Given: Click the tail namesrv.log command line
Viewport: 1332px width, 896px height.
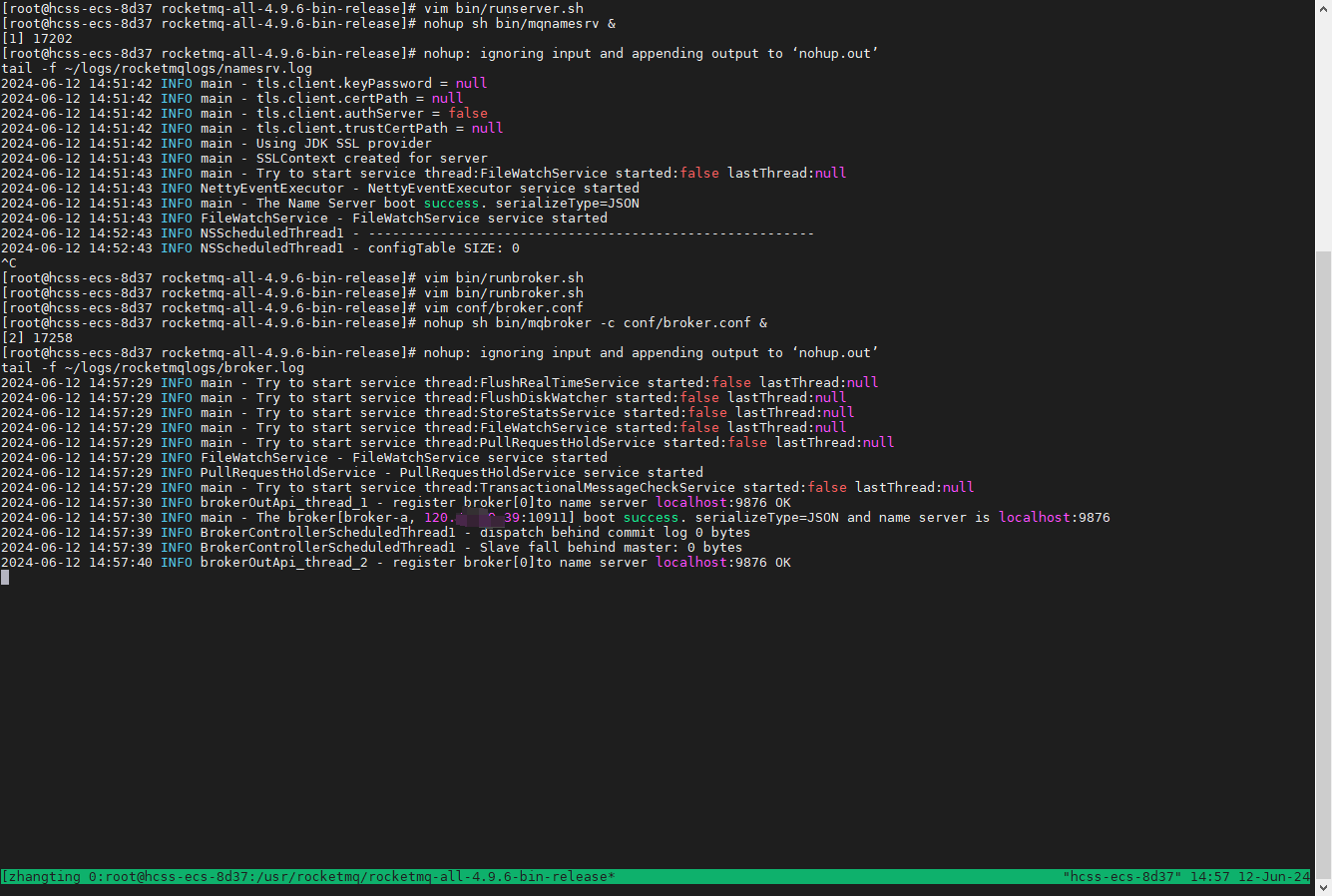Looking at the screenshot, I should tap(157, 69).
